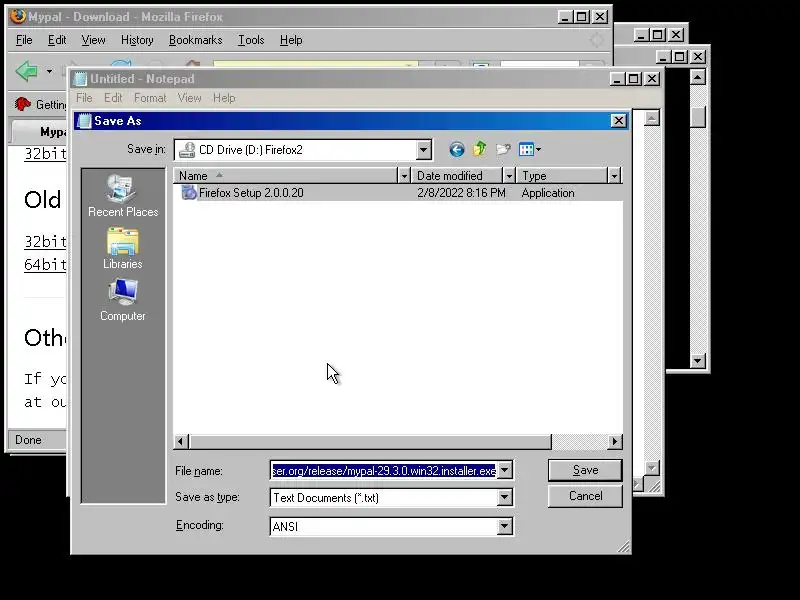800x600 pixels.
Task: Open Firefox Tools menu
Action: click(251, 40)
